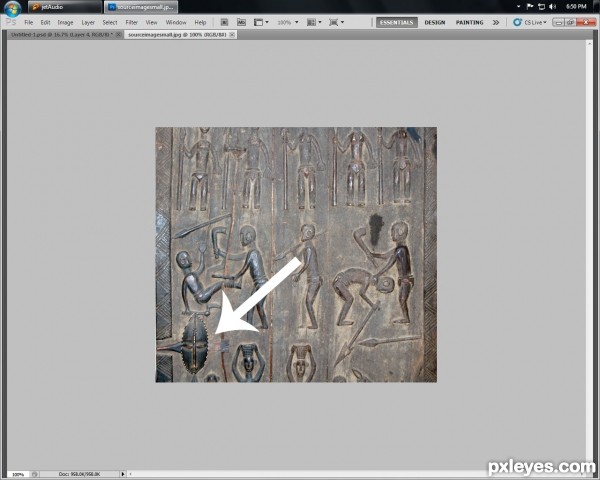Open the View menu
The image size is (600, 480).
coord(152,23)
